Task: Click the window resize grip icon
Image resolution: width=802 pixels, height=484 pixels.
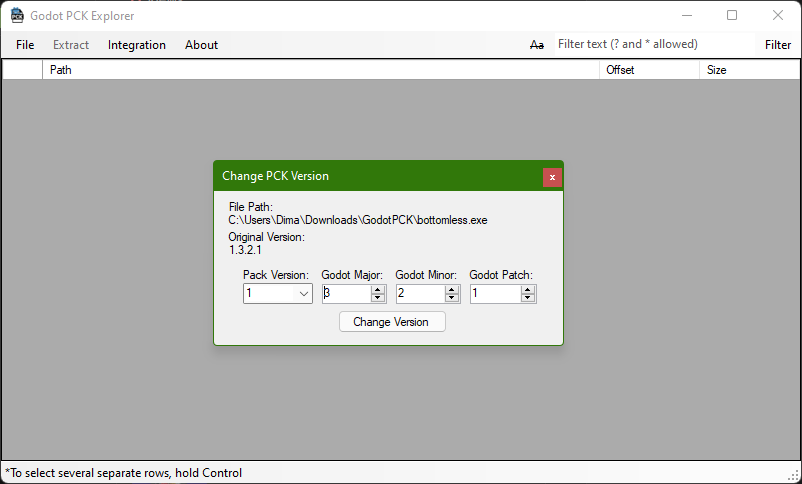Action: pos(794,476)
